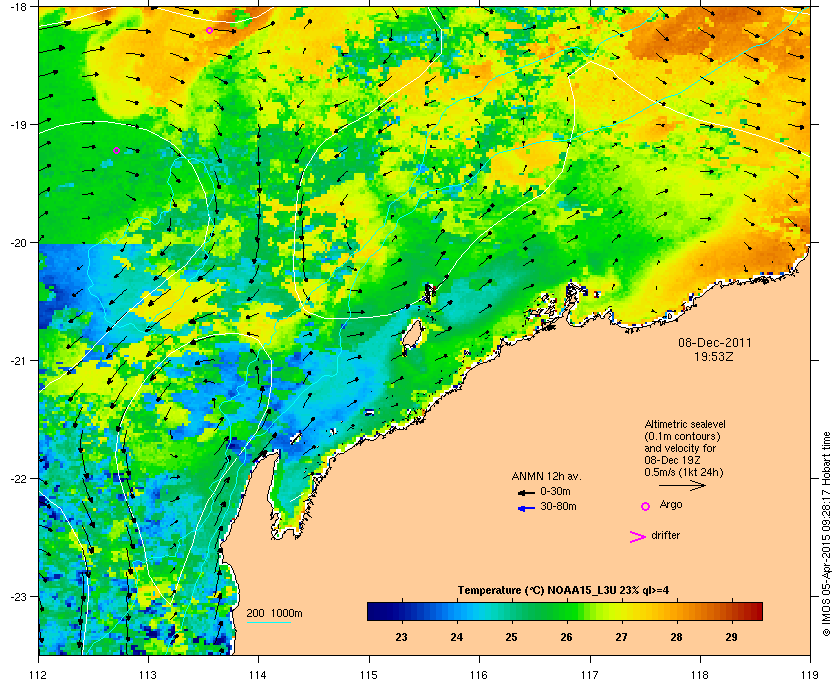Click the green 26°C section of colorbar

[566, 611]
